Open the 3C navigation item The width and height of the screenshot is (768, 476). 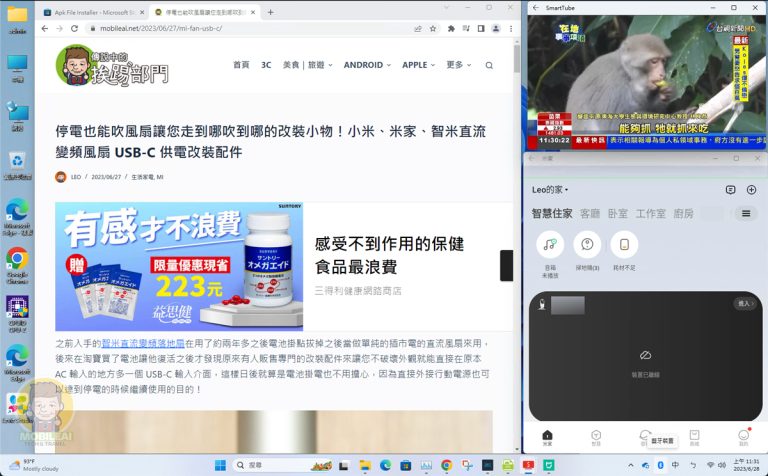coord(266,65)
